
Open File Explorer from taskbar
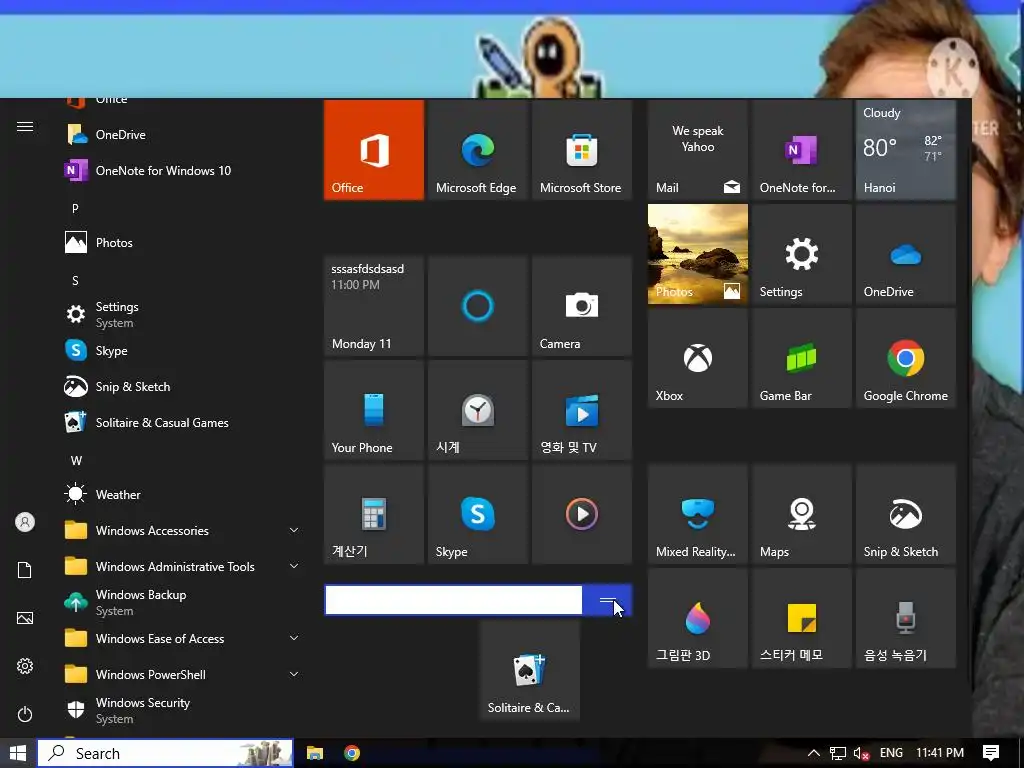coord(315,753)
